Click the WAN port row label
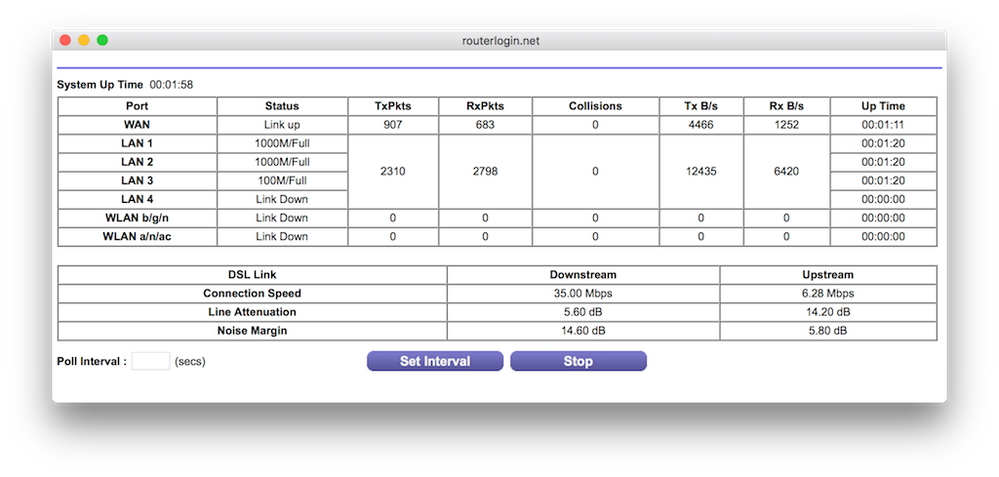The width and height of the screenshot is (999, 477). 137,125
